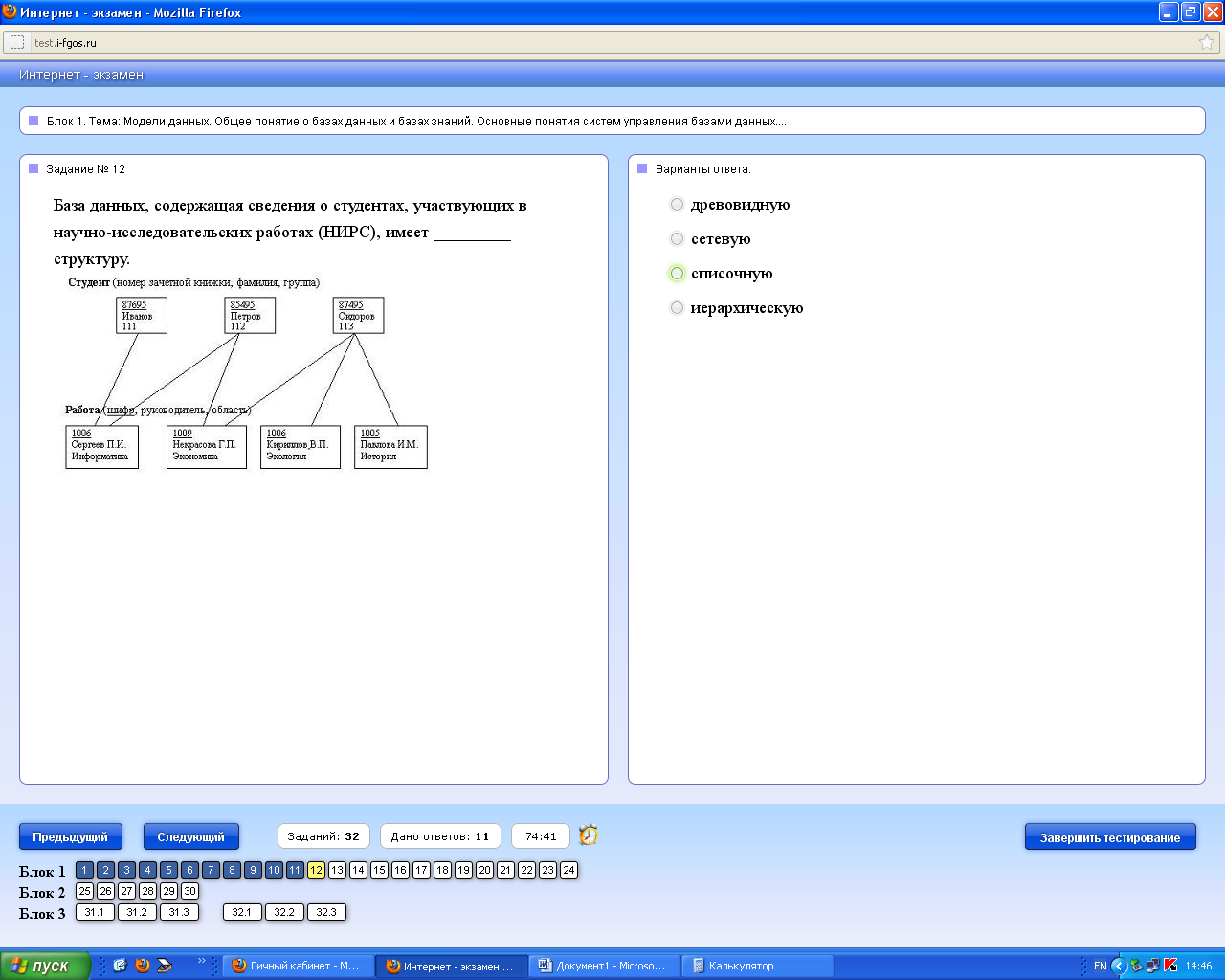Launch Firefox from quick launch bar
This screenshot has height=980, width=1225.
[143, 966]
